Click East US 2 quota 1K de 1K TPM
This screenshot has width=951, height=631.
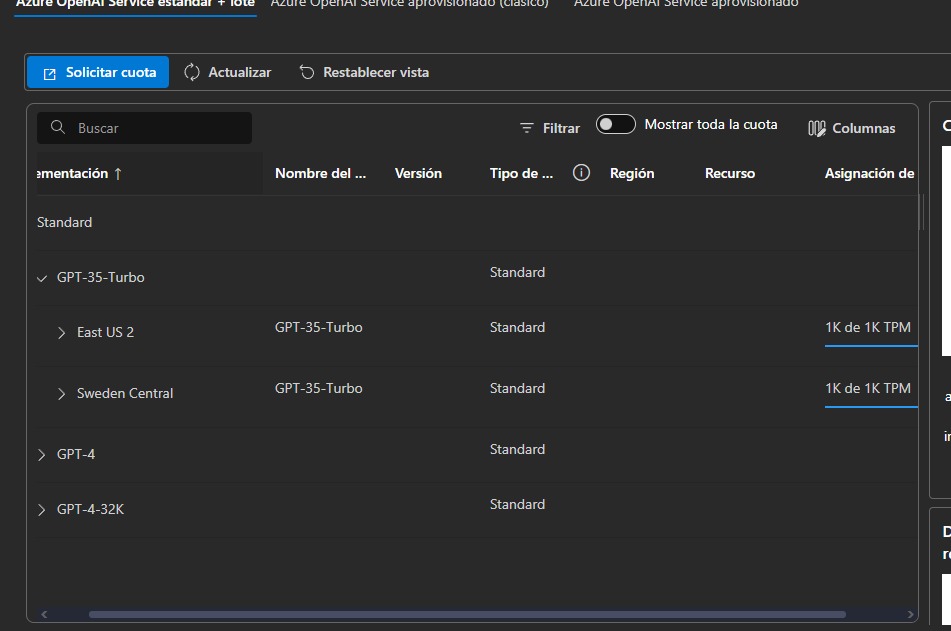(x=867, y=328)
